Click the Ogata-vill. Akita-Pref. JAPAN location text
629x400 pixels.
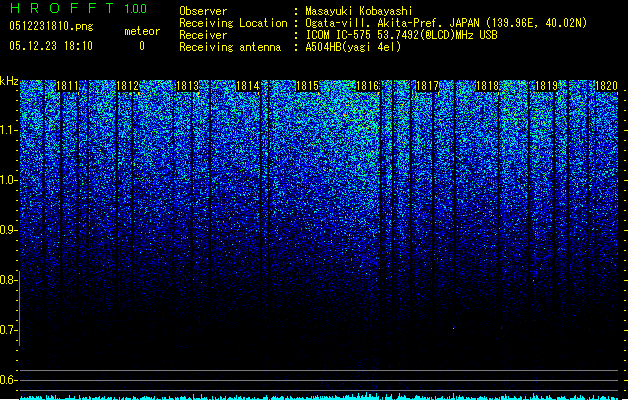pos(446,23)
